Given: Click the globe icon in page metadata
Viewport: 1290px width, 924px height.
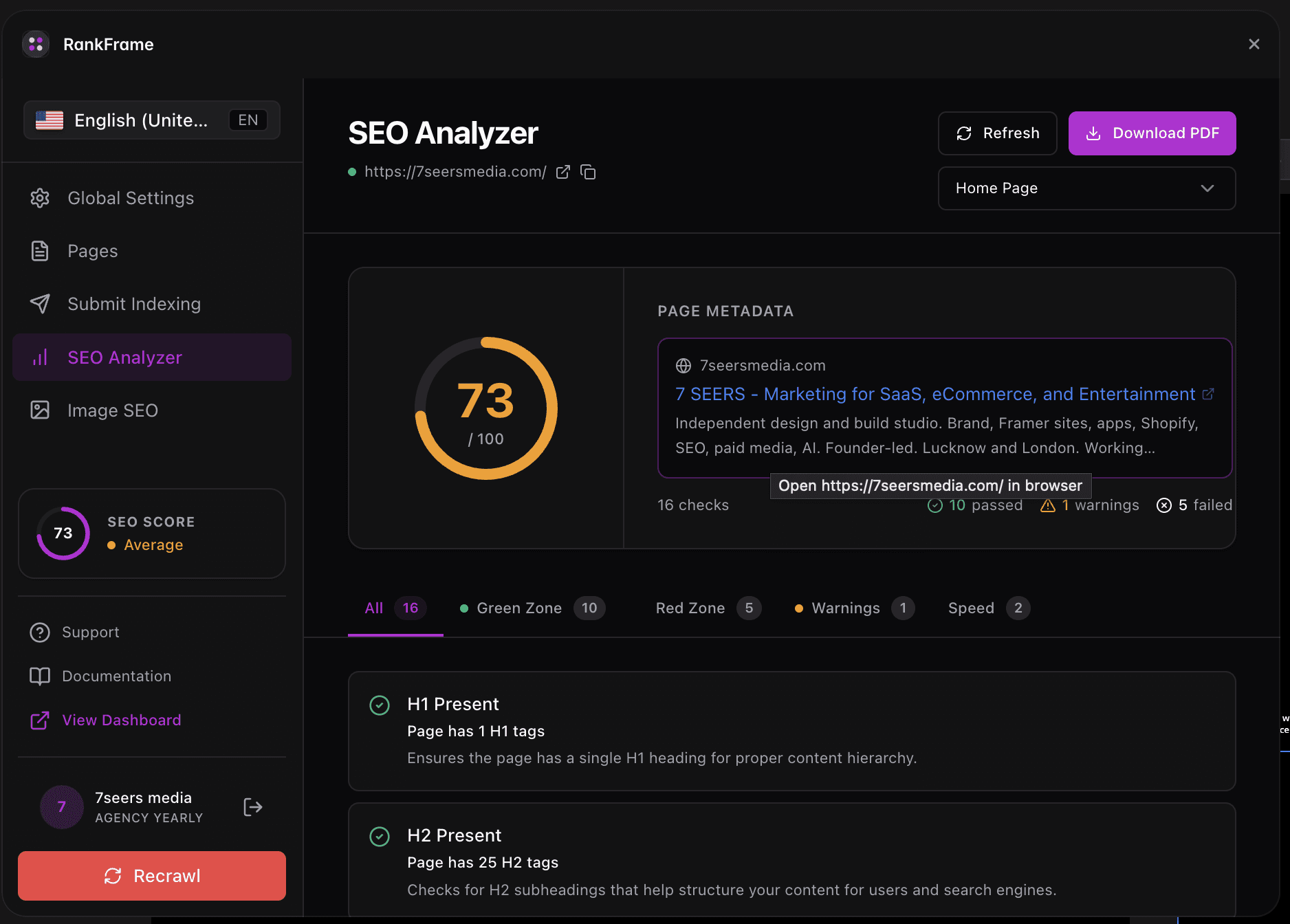Looking at the screenshot, I should point(684,366).
